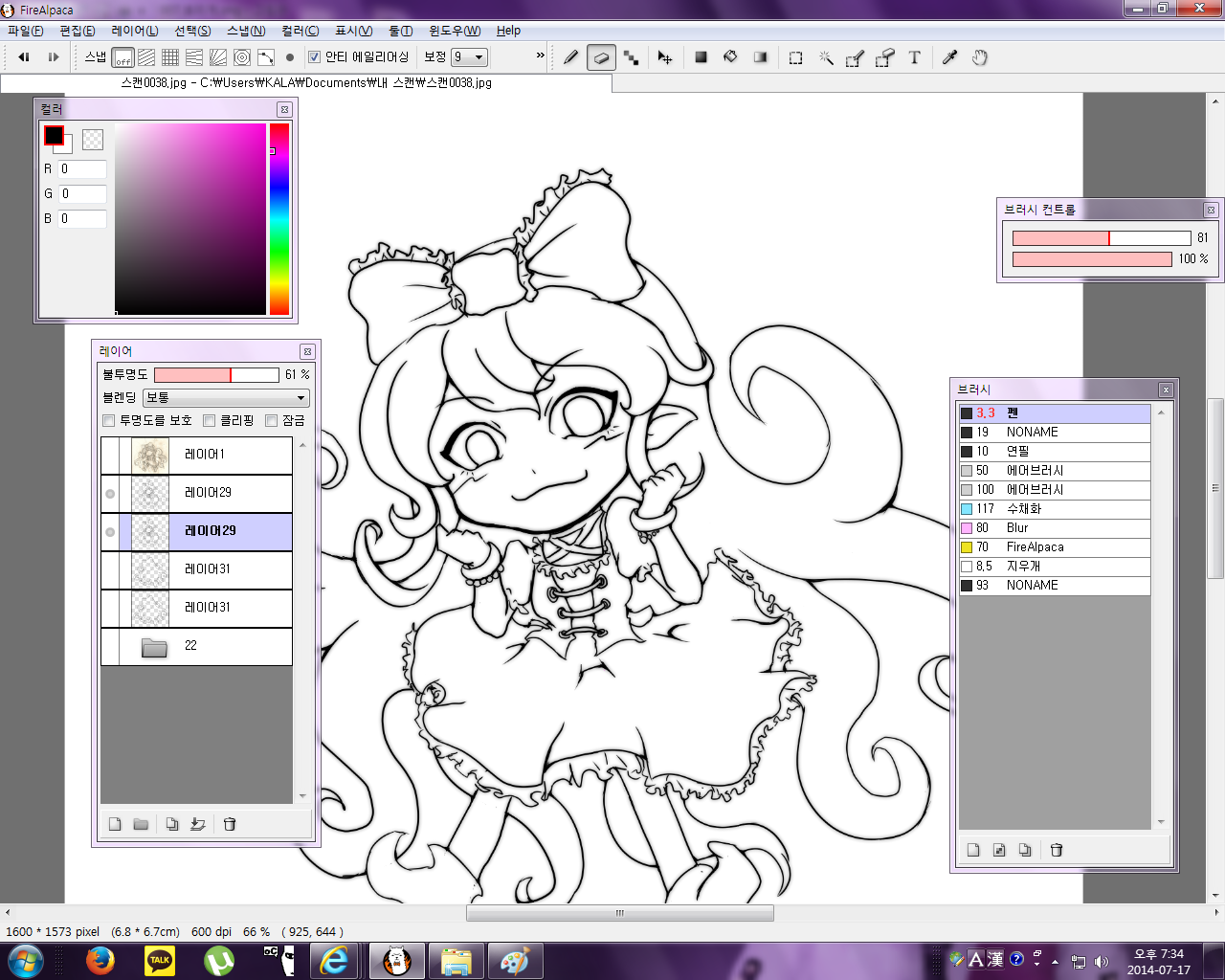The width and height of the screenshot is (1225, 980).
Task: Enable the 클리핑 (clipping) checkbox
Action: click(x=210, y=421)
